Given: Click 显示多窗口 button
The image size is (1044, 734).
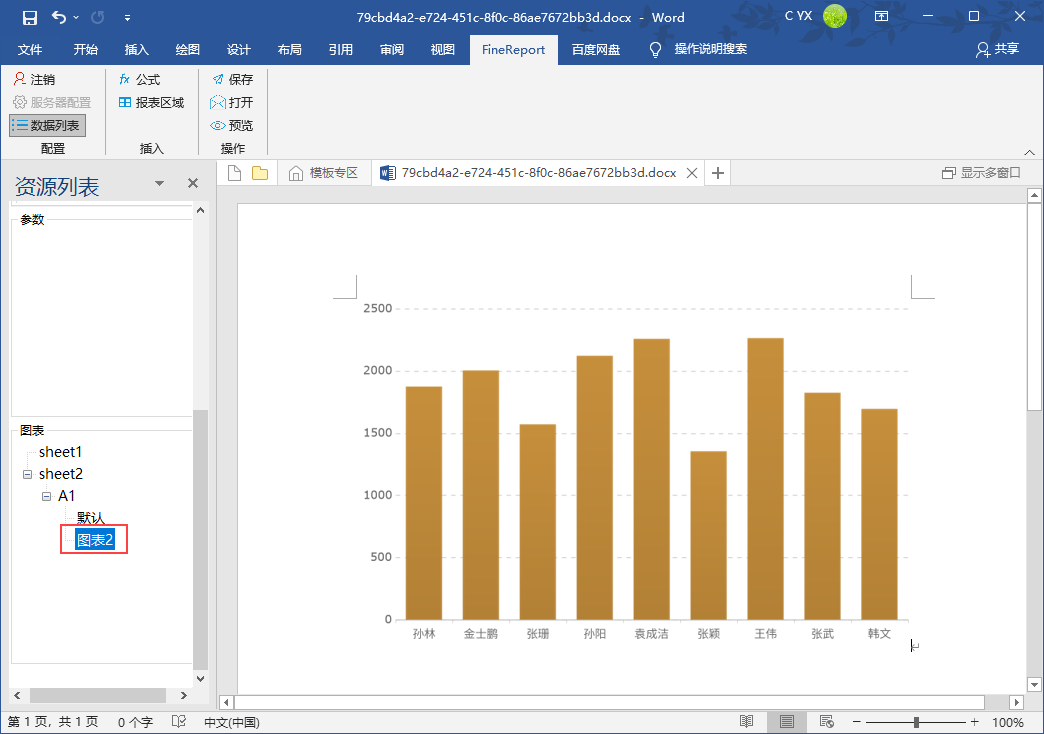Looking at the screenshot, I should point(981,173).
